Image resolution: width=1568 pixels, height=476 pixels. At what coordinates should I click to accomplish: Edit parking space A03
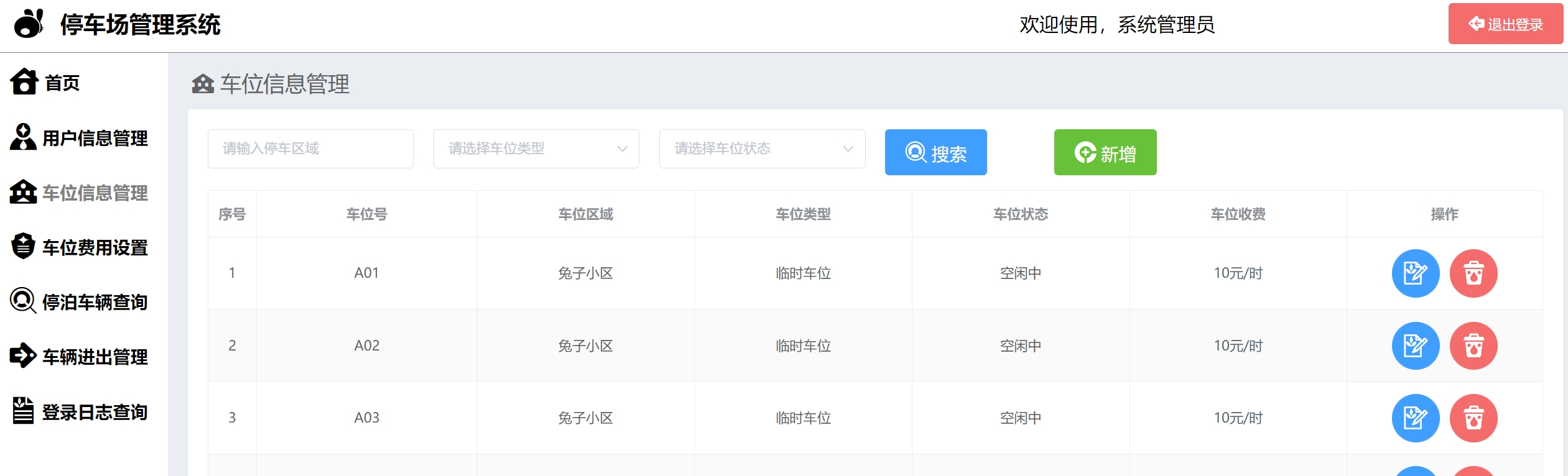(x=1416, y=418)
